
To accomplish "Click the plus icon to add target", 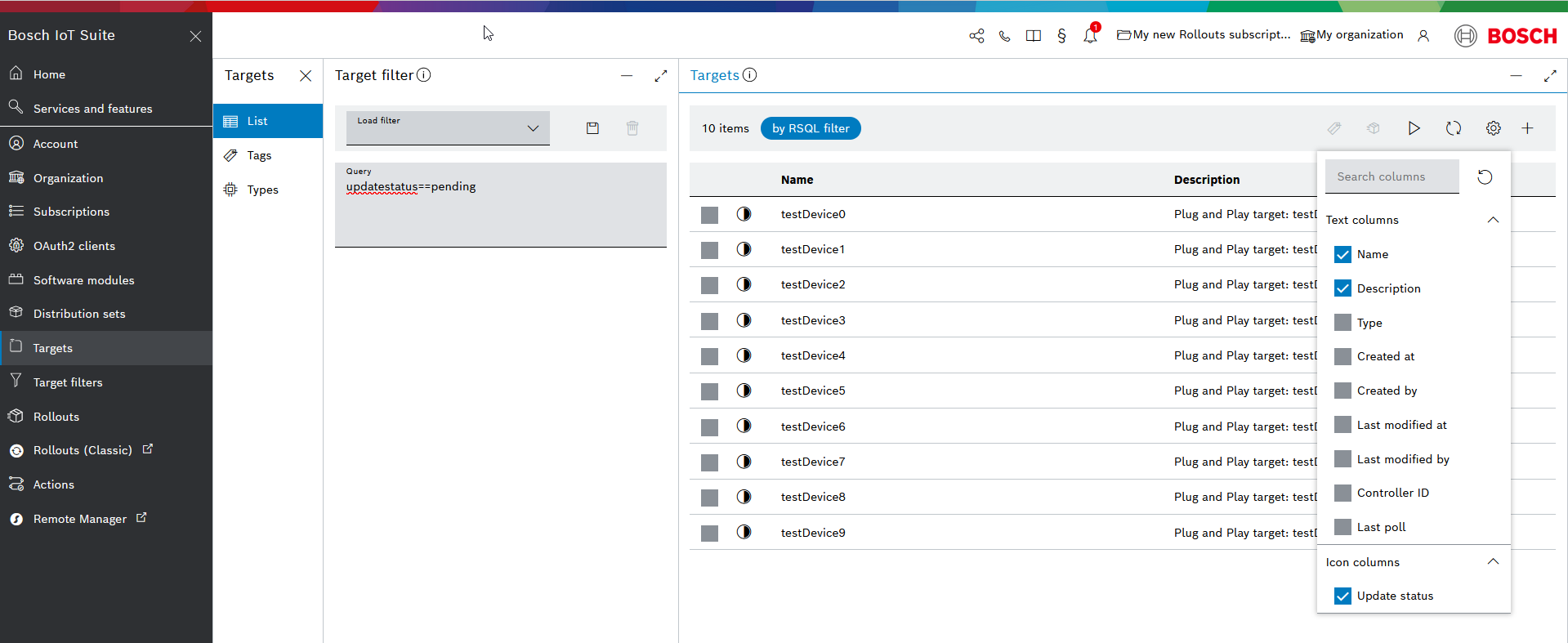I will pos(1527,128).
